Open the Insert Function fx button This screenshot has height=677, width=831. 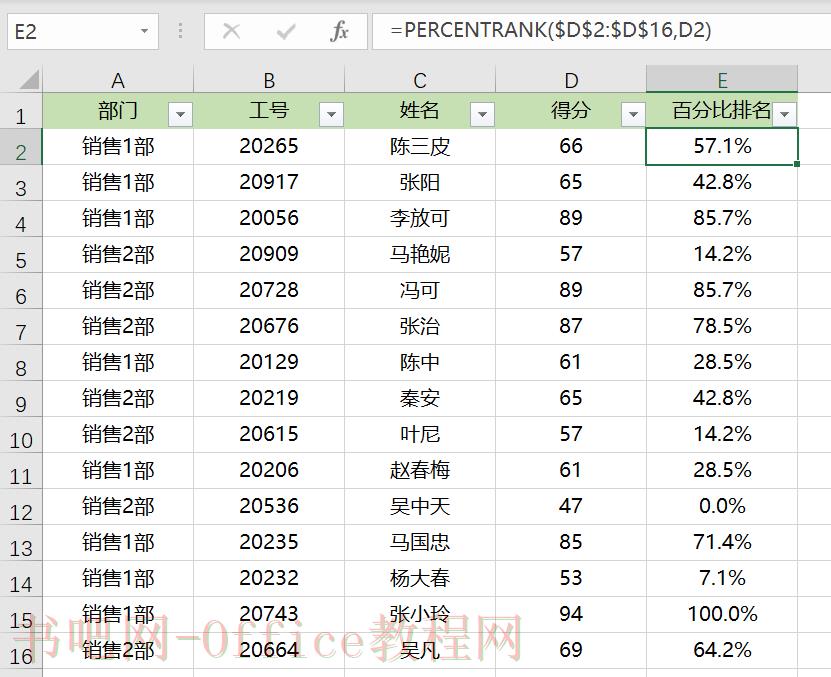(339, 31)
